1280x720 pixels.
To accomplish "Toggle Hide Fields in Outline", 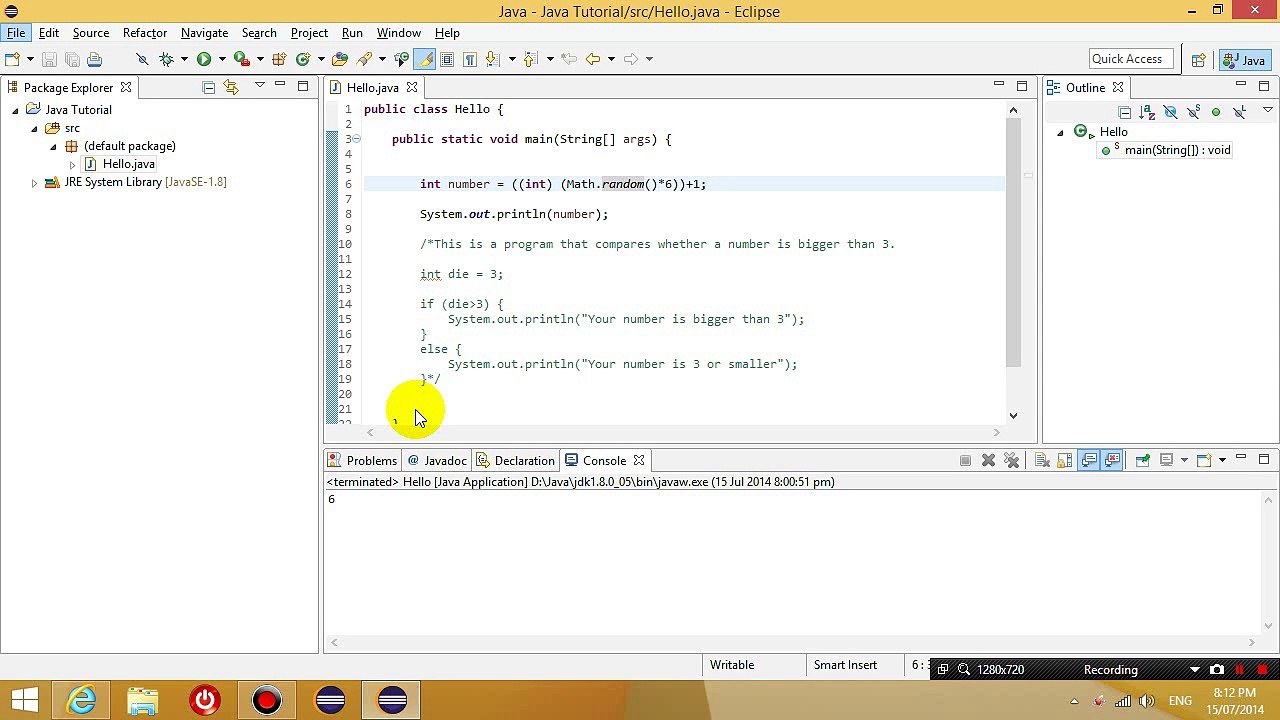I will point(1170,113).
